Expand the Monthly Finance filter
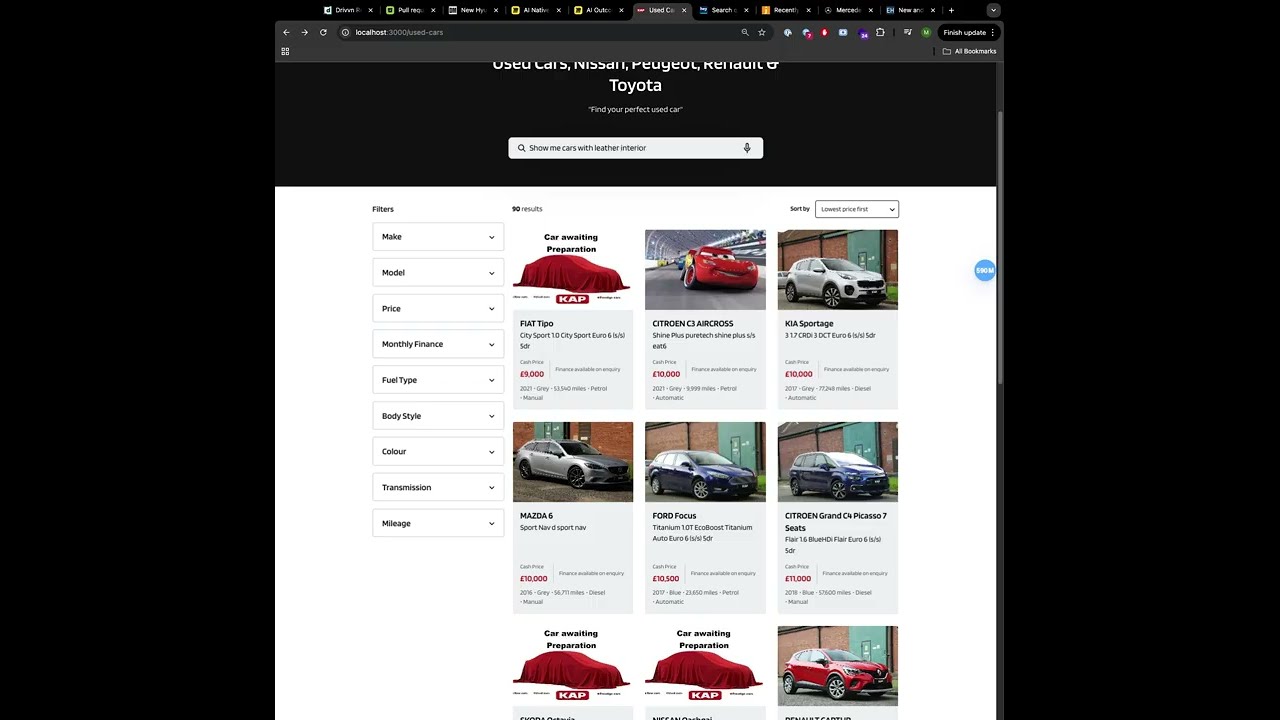1280x720 pixels. pos(438,344)
